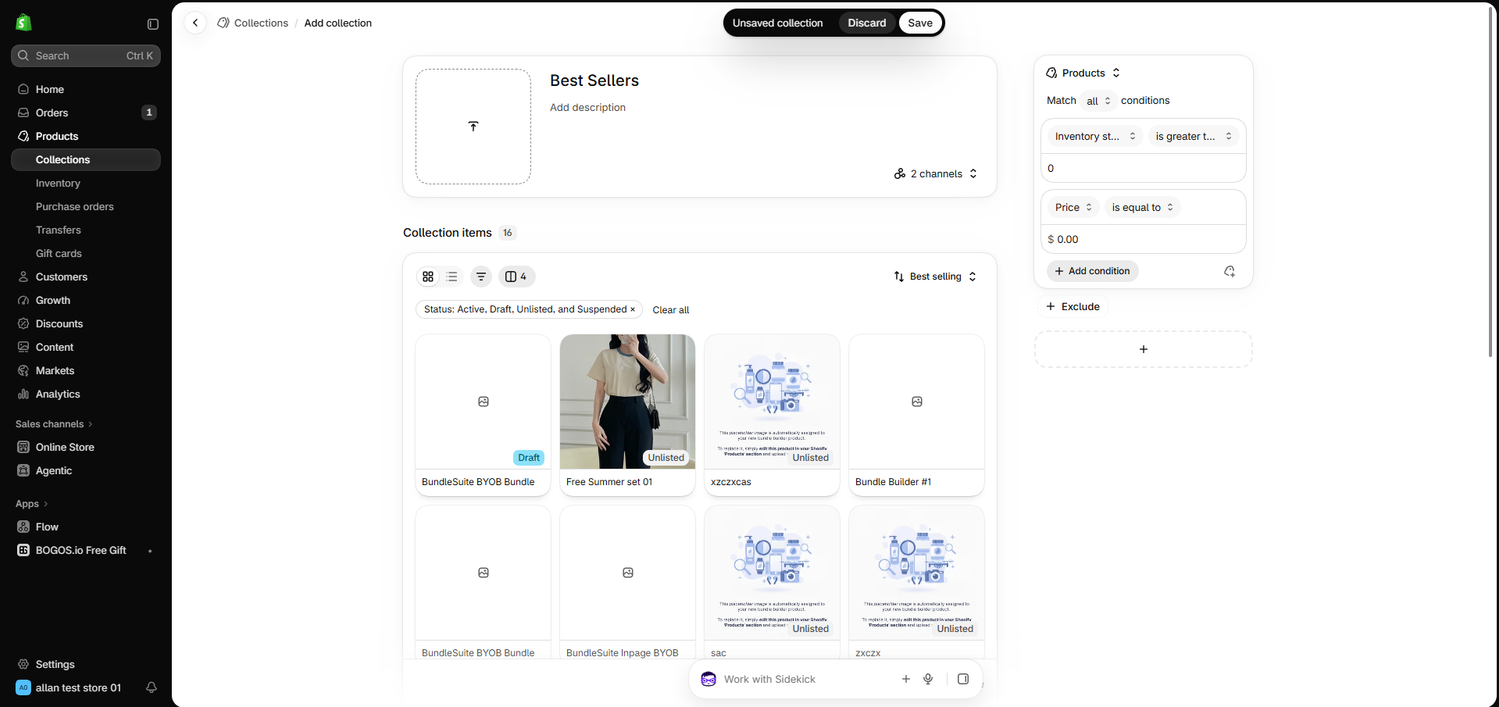Screen dimensions: 1499x707
Task: Click the plus icon in Sidekick bar
Action: pyautogui.click(x=906, y=679)
